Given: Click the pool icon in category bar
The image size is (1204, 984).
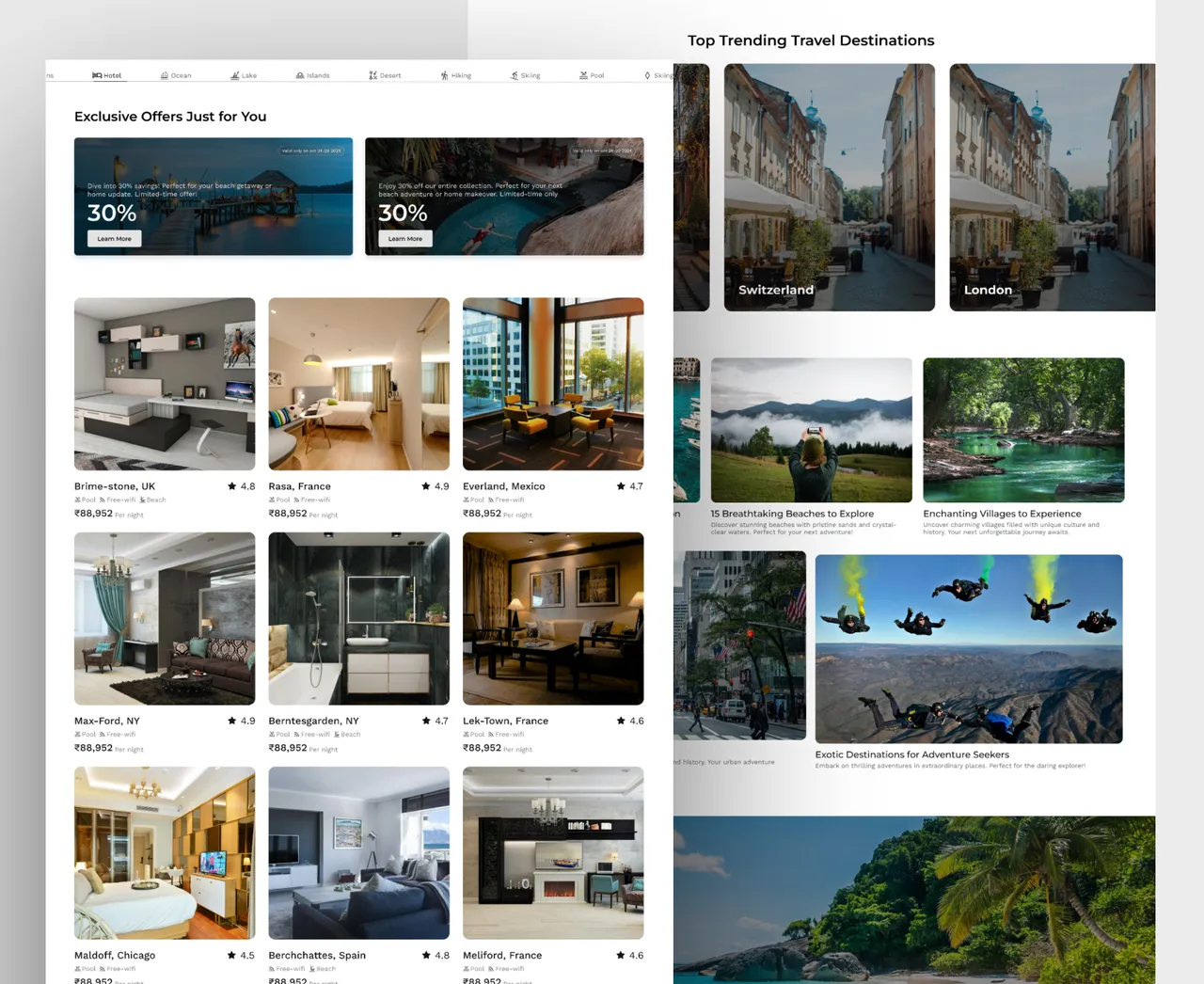Looking at the screenshot, I should coord(583,75).
